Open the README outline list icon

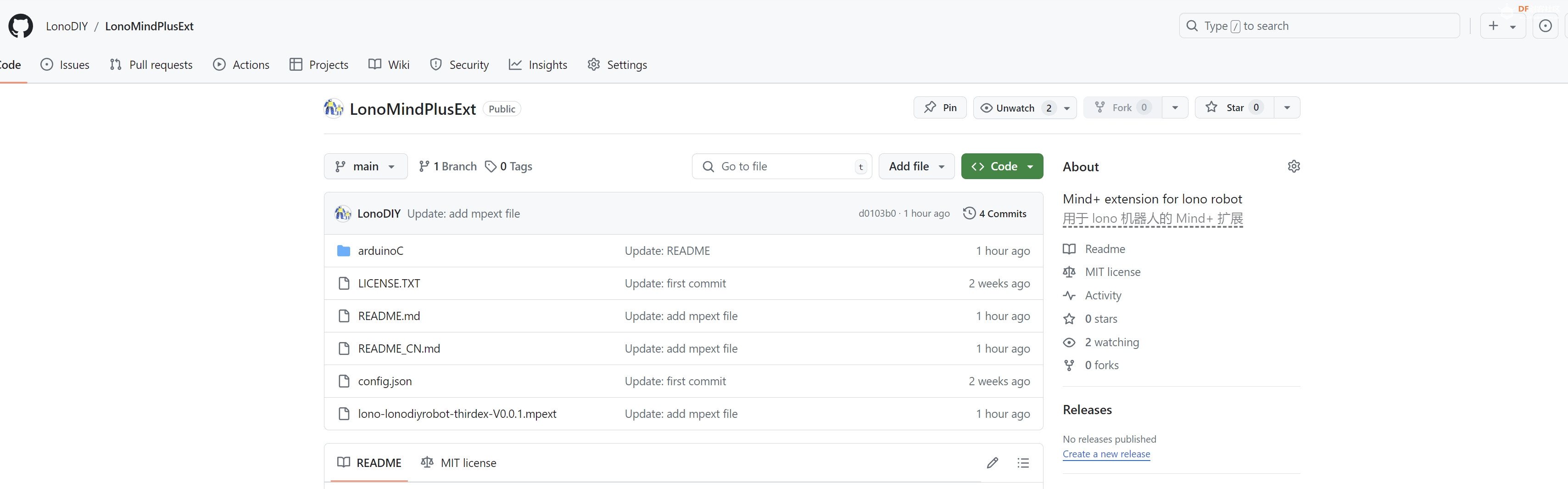click(1023, 463)
